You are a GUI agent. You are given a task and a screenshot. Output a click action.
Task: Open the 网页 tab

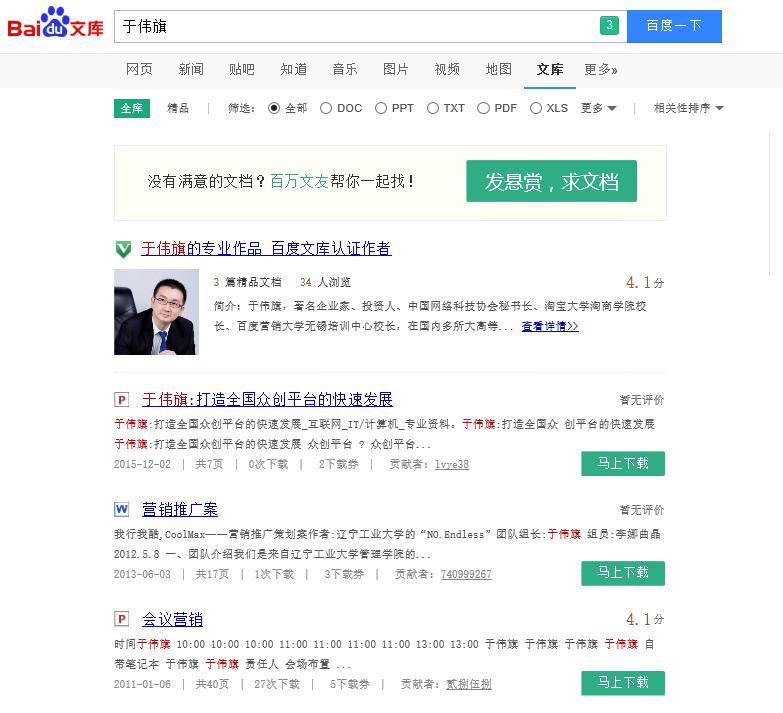[x=139, y=69]
